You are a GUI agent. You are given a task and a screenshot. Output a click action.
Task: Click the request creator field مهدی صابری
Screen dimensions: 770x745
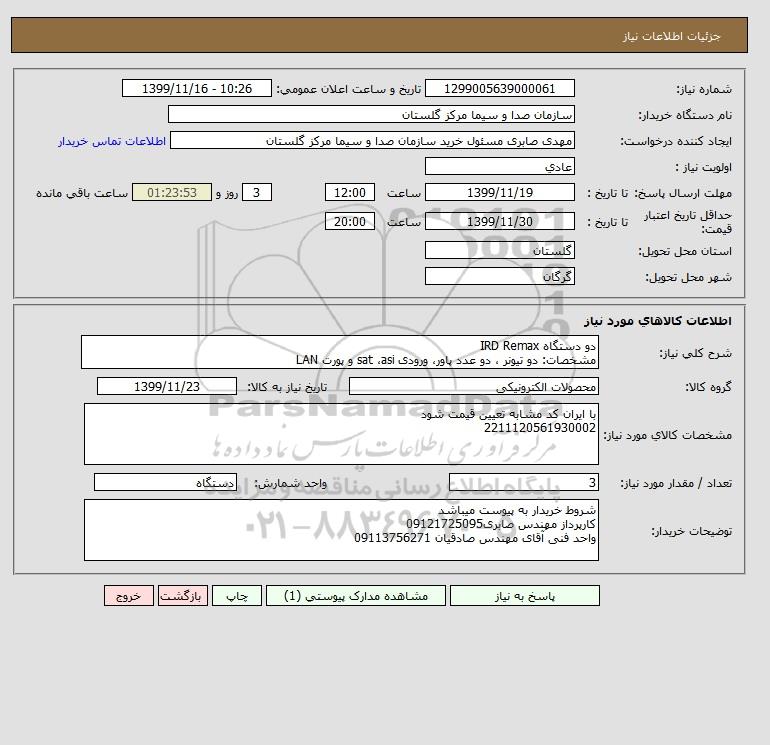click(372, 140)
